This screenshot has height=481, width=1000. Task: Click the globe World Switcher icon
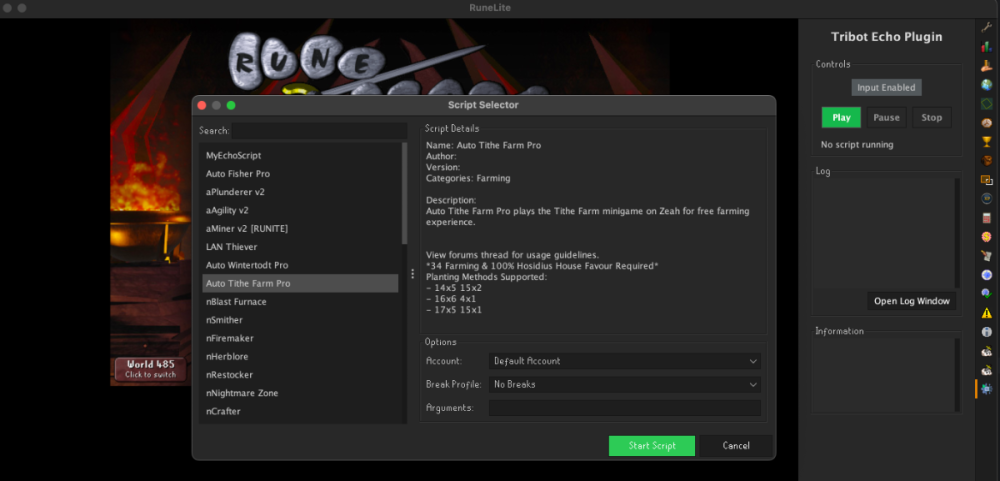click(987, 84)
